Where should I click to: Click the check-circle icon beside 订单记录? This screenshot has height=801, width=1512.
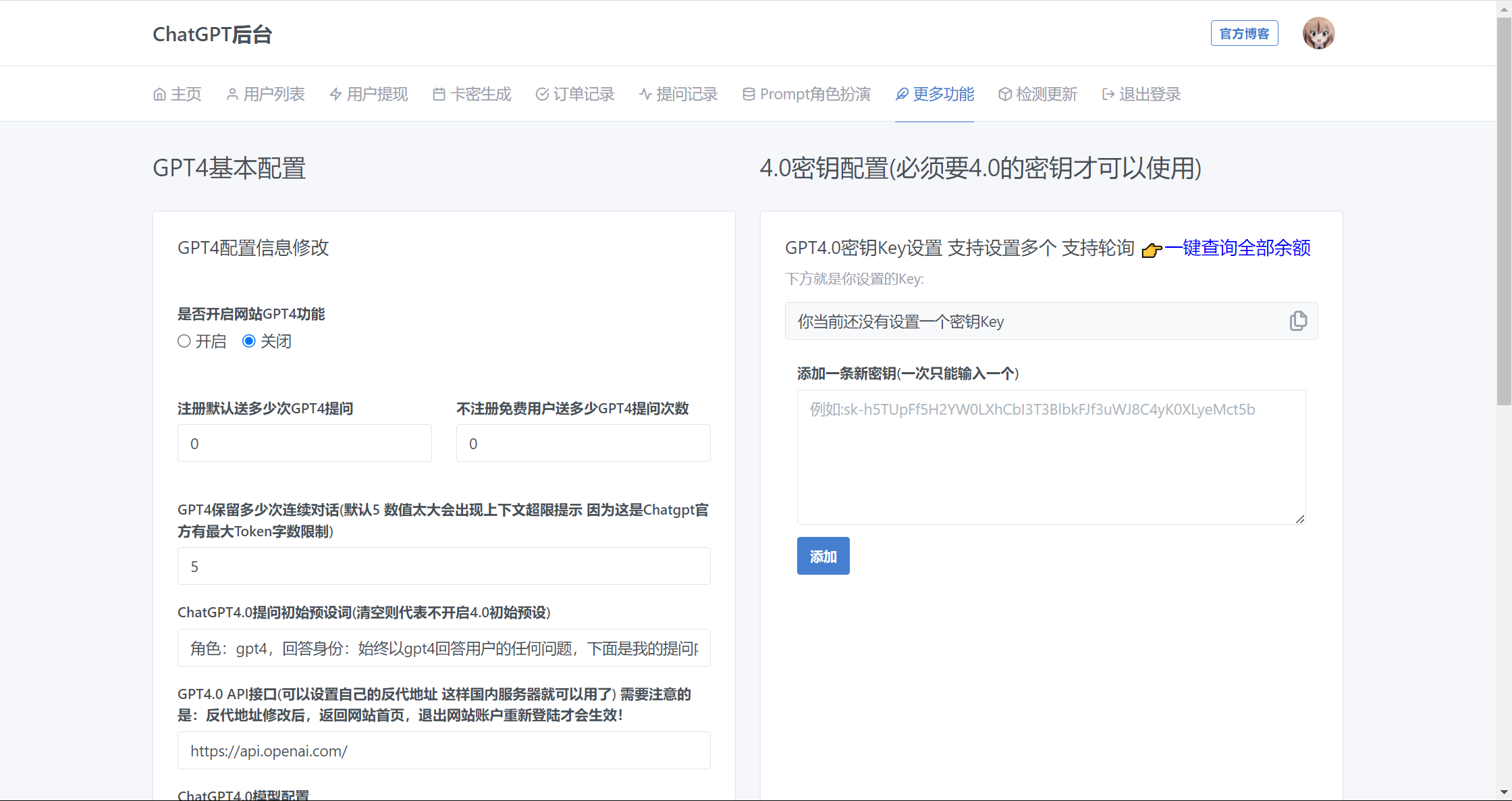pyautogui.click(x=542, y=95)
